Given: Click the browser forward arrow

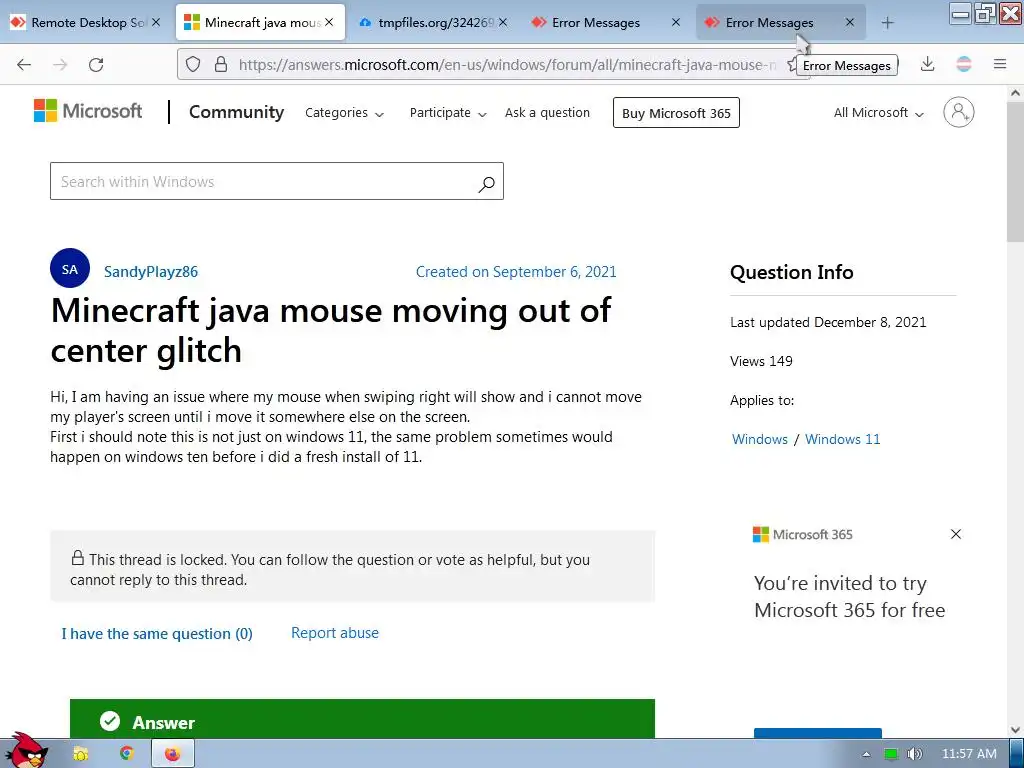Looking at the screenshot, I should (60, 65).
